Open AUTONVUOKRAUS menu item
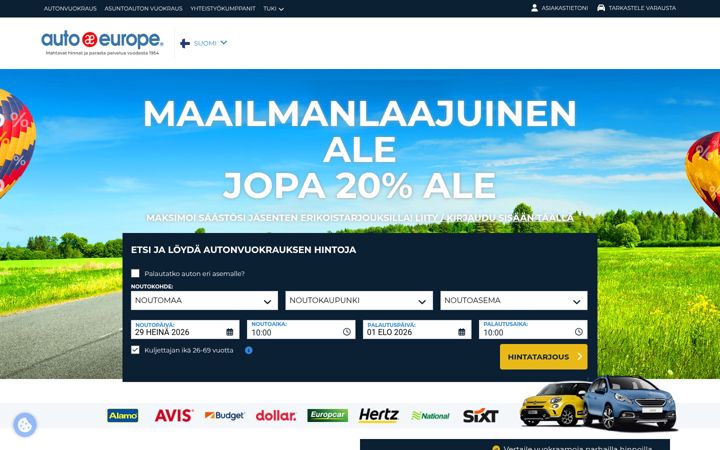Viewport: 720px width, 450px height. coord(70,8)
